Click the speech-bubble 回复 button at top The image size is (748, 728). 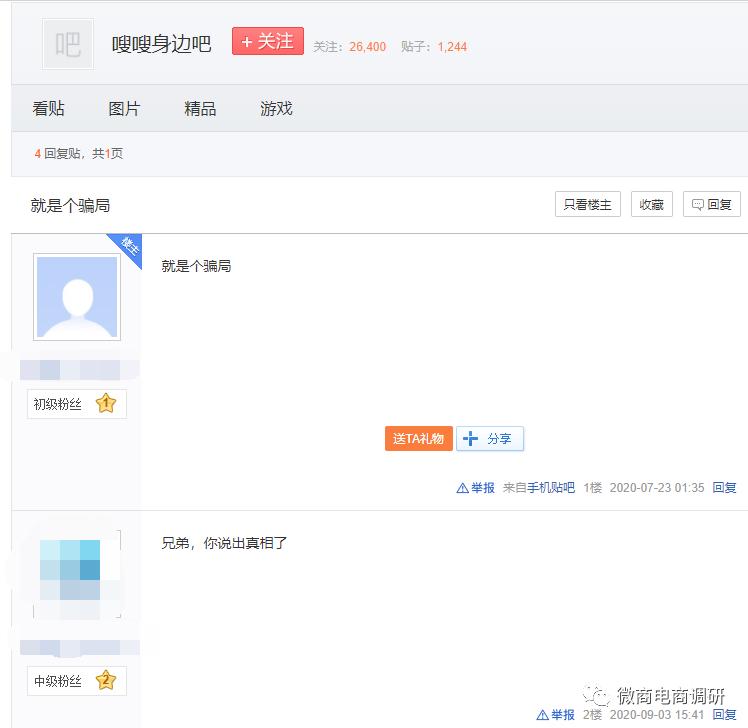coord(712,204)
